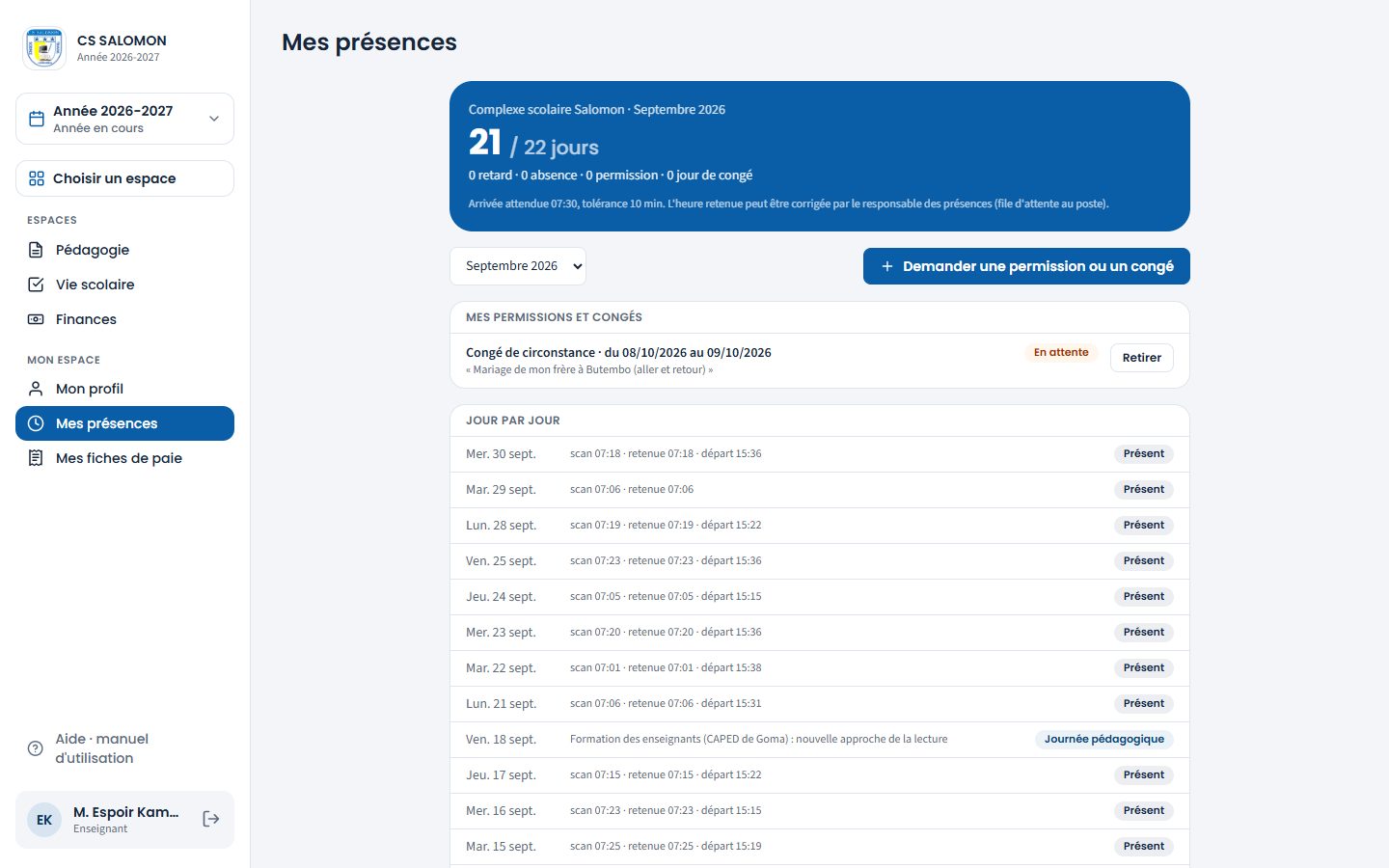Click the Mes fiches de paie receipt icon
Image resolution: width=1389 pixels, height=868 pixels.
pyautogui.click(x=36, y=458)
